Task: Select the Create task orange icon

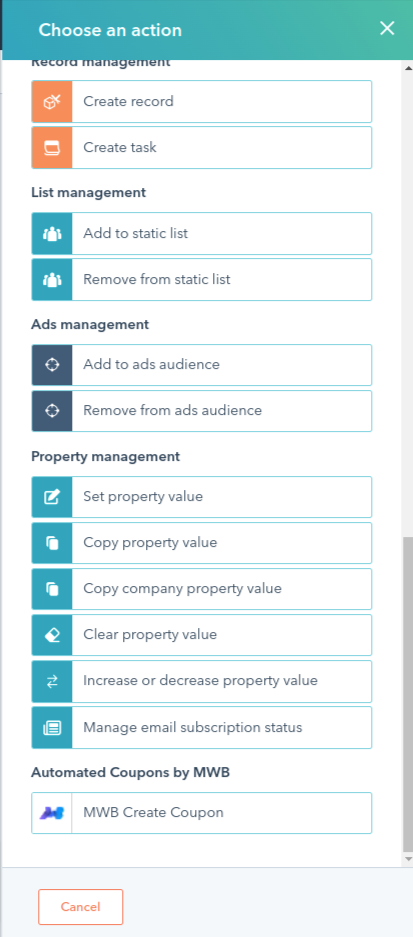Action: [52, 148]
